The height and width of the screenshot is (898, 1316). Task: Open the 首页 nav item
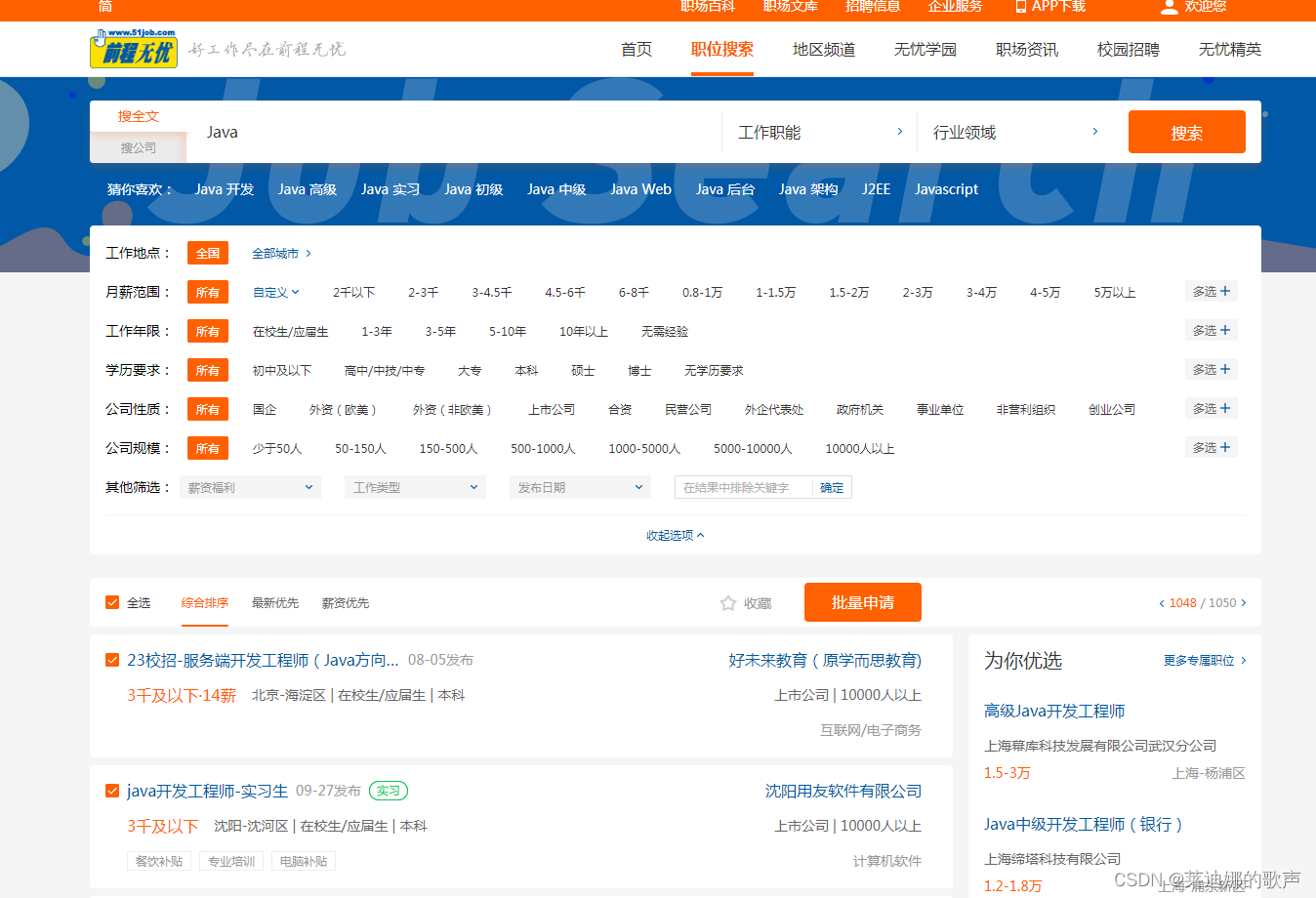point(637,49)
